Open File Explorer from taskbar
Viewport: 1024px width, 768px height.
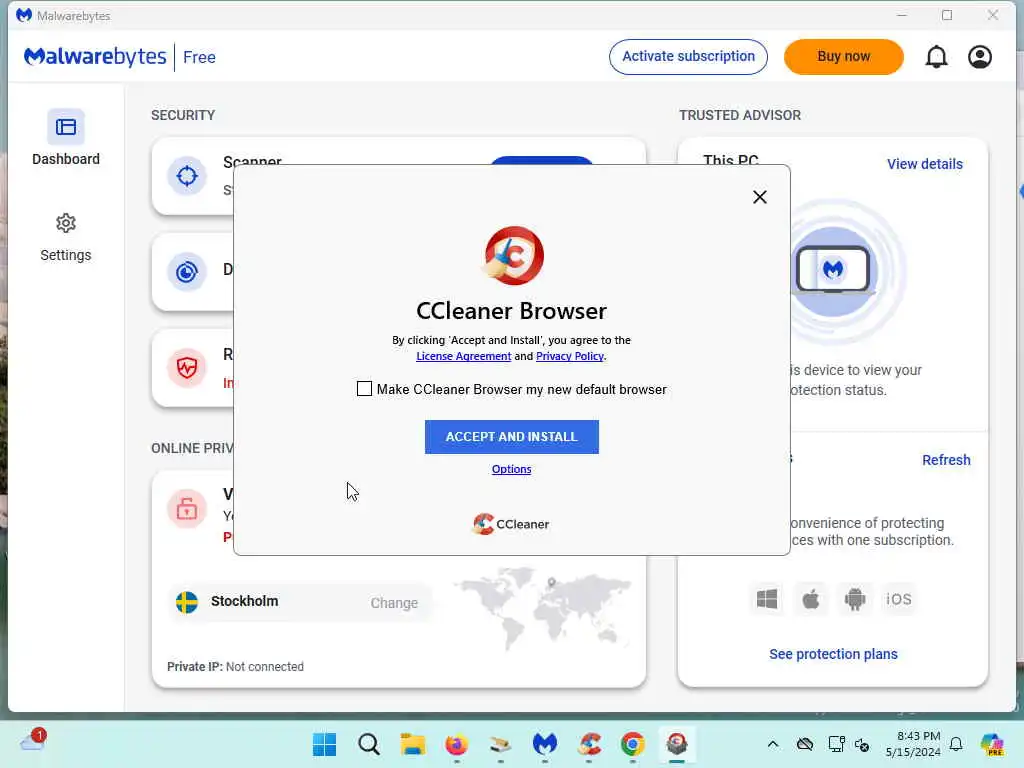(413, 744)
